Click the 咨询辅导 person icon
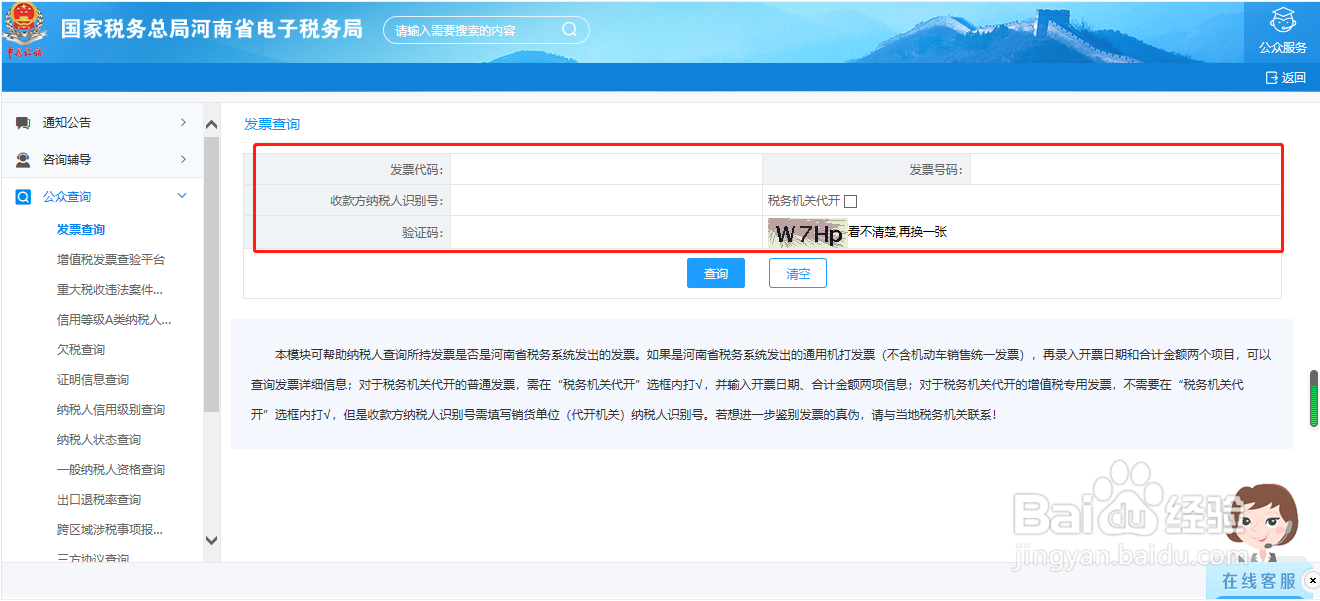This screenshot has width=1320, height=601. tap(22, 159)
